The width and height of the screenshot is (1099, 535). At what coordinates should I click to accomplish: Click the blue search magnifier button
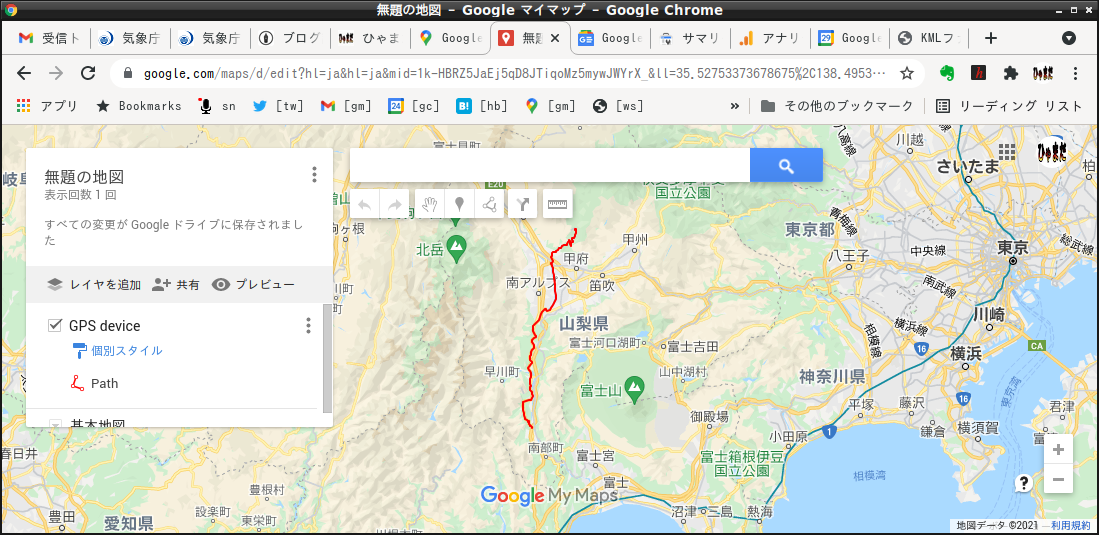pos(786,165)
